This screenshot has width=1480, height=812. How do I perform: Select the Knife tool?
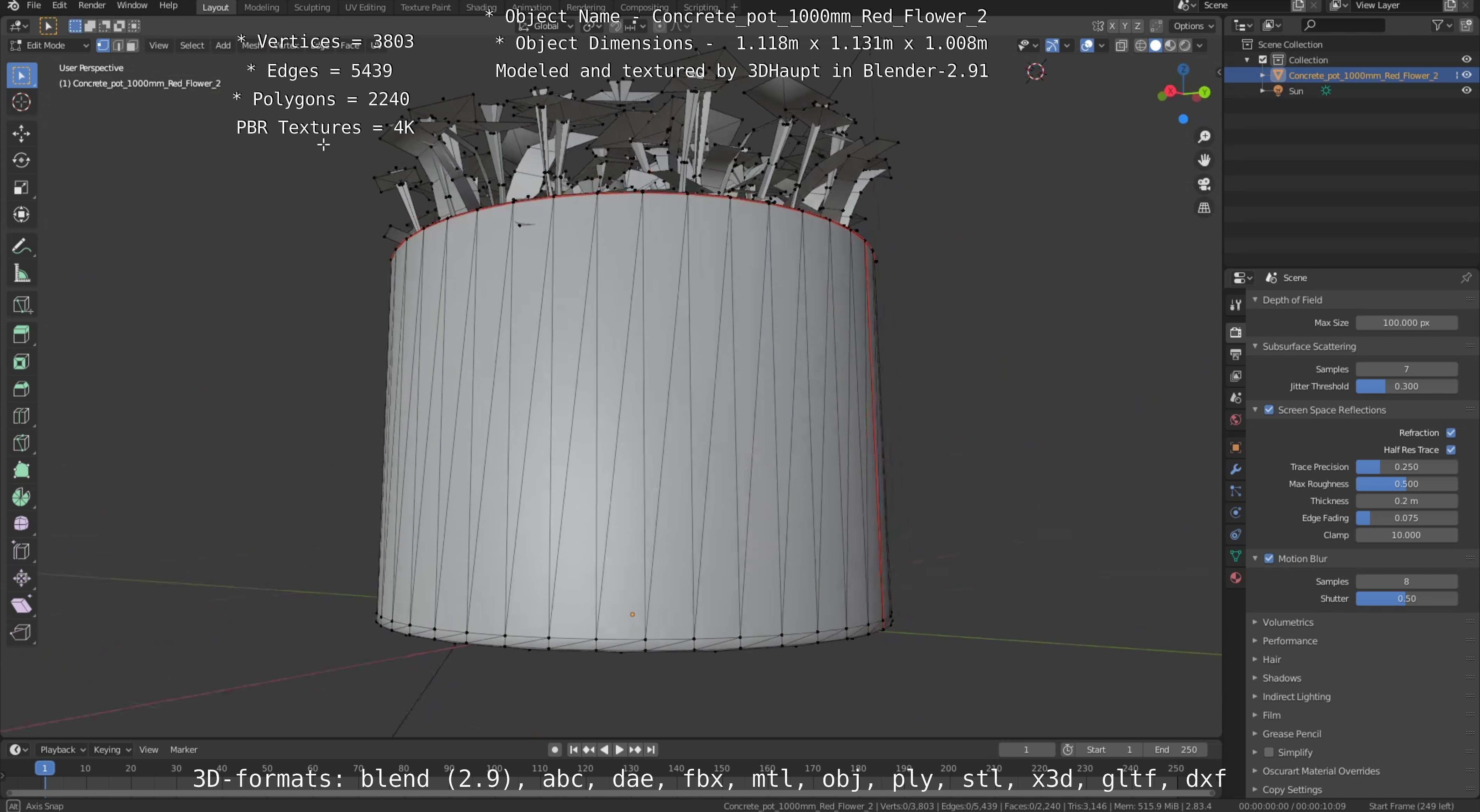tap(21, 443)
